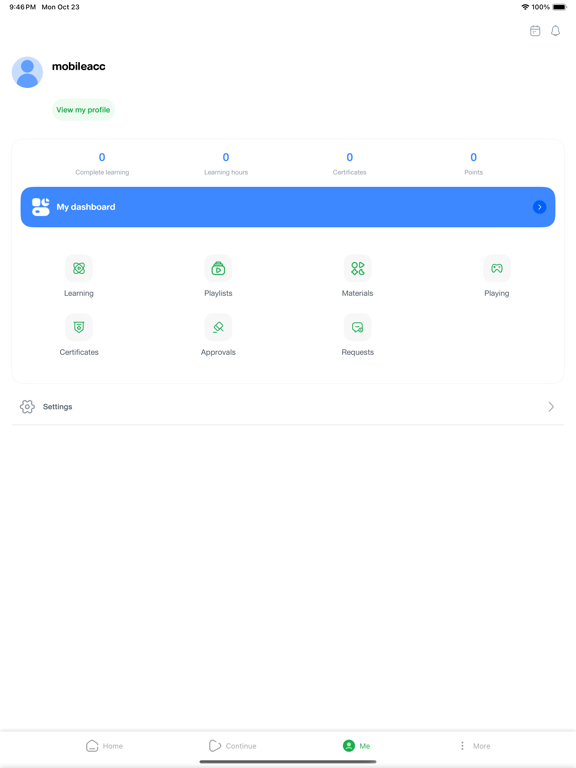Open My dashboard banner
The height and width of the screenshot is (768, 576).
(x=288, y=207)
